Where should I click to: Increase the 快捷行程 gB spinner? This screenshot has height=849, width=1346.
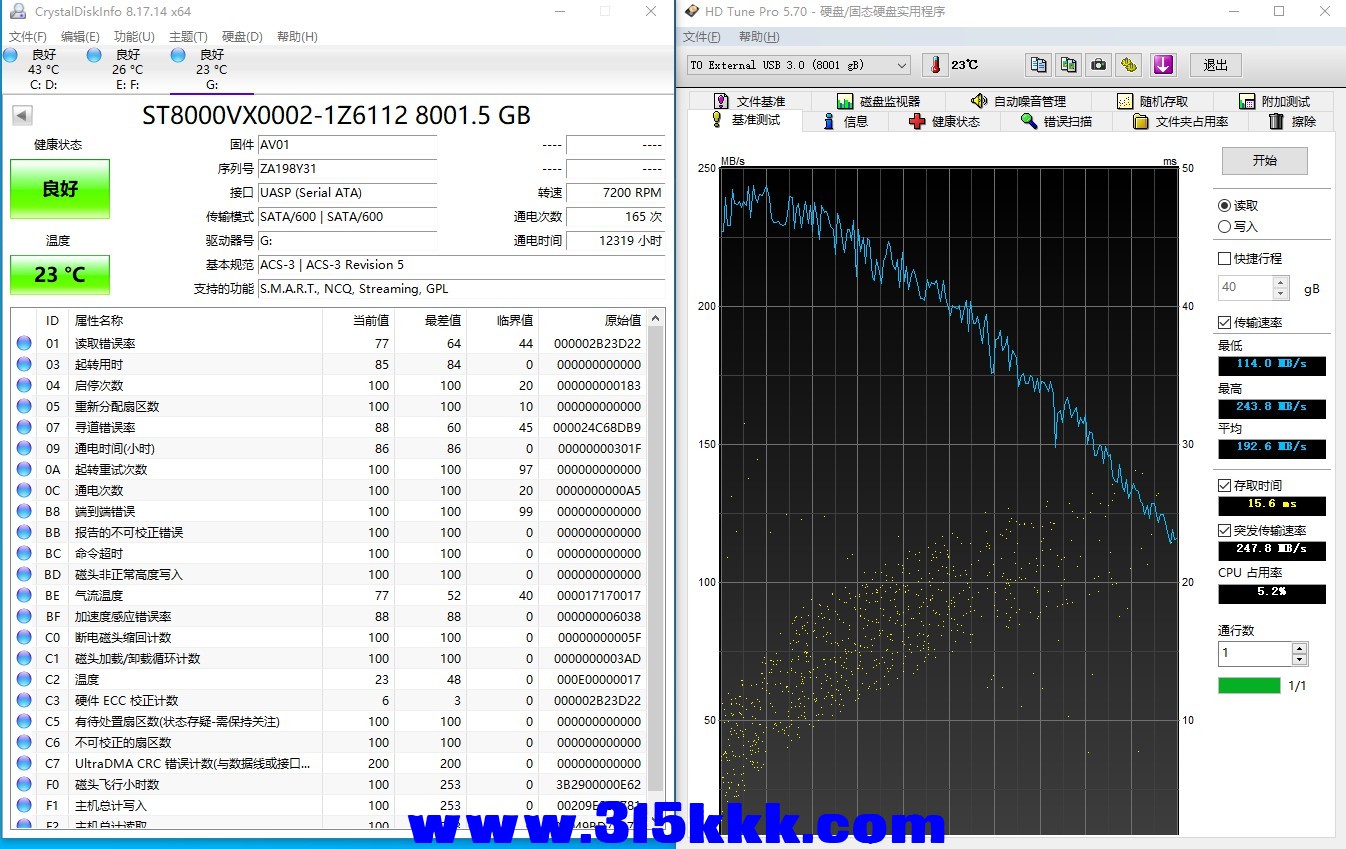click(x=1281, y=281)
